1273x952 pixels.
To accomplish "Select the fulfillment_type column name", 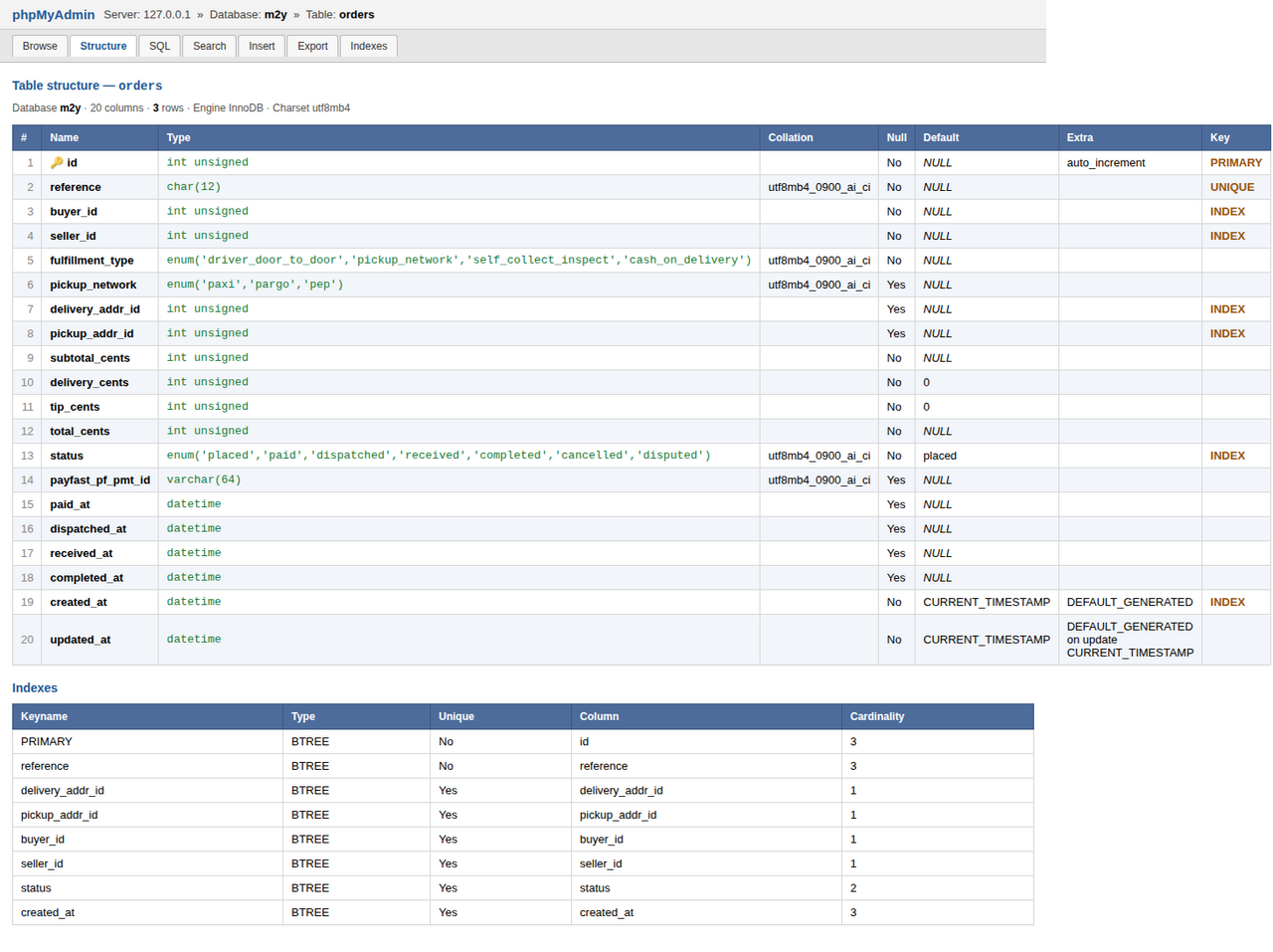I will (x=91, y=261).
